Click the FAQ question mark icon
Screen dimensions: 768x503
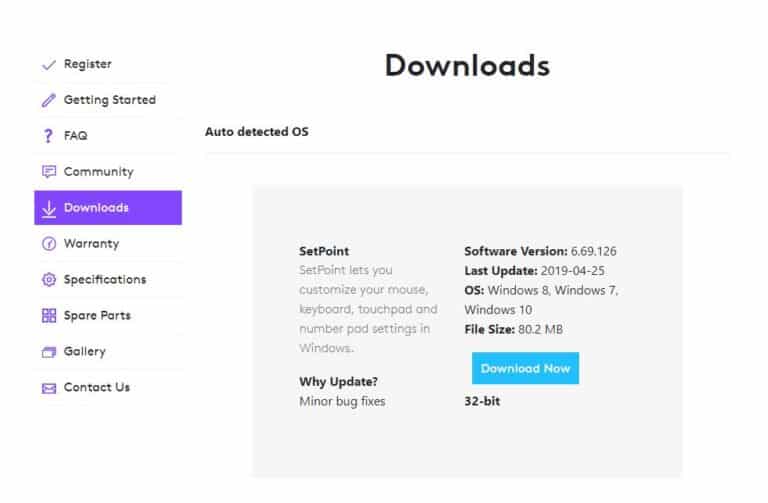48,136
